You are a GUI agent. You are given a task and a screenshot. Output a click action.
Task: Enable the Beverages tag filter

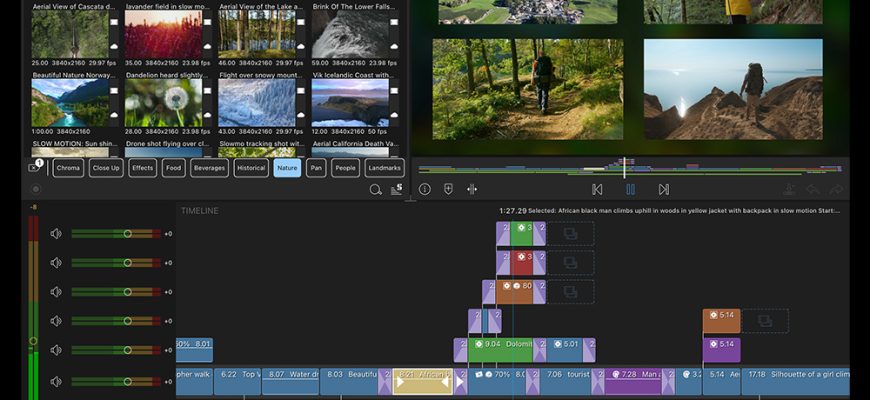210,168
